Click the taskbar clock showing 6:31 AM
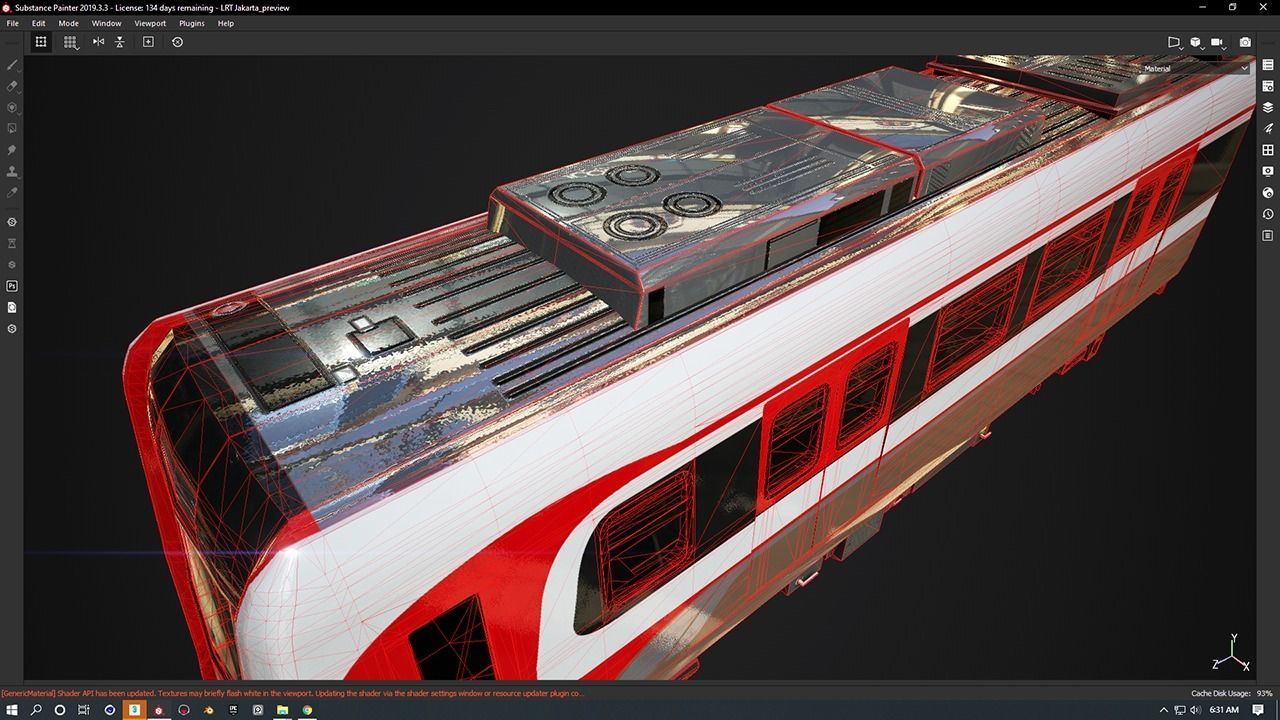Screen dimensions: 1280x720 point(1224,710)
